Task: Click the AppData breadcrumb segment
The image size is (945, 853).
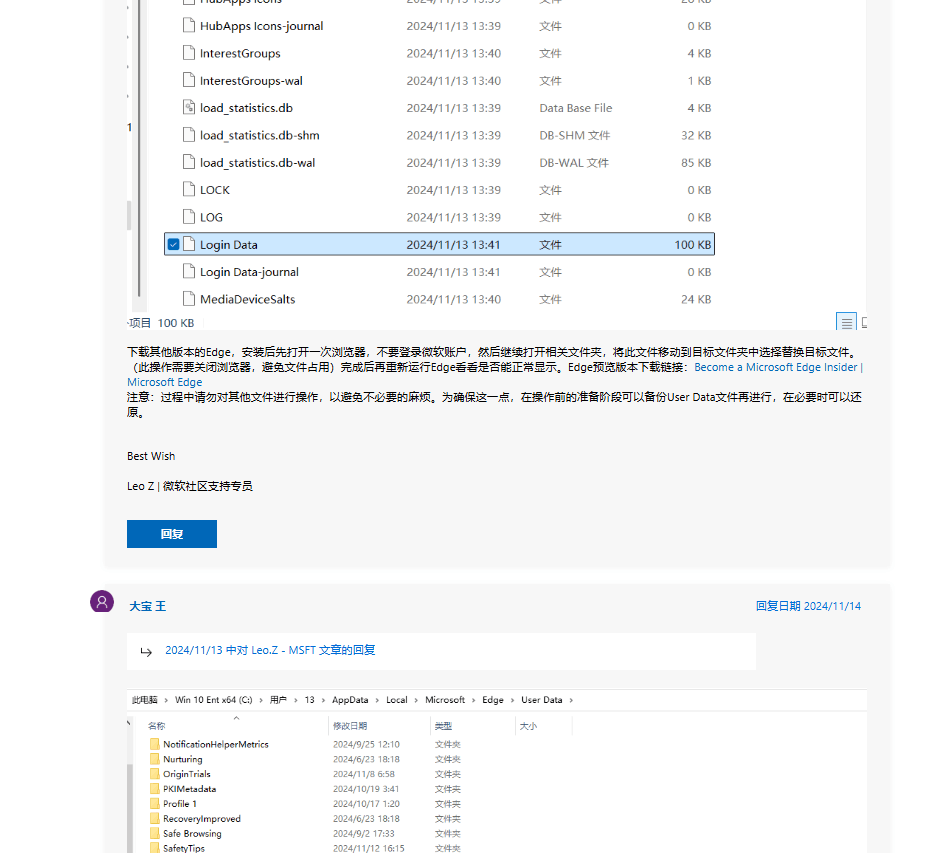Action: point(350,700)
